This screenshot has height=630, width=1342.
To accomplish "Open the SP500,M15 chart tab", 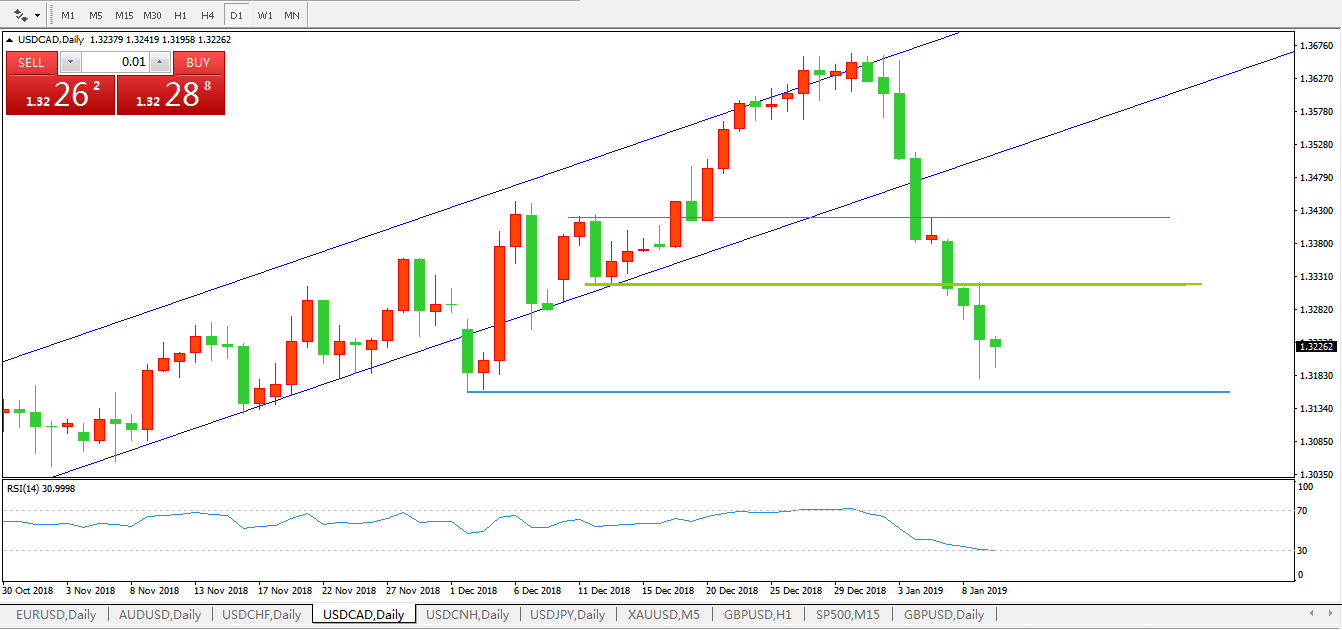I will coord(848,615).
